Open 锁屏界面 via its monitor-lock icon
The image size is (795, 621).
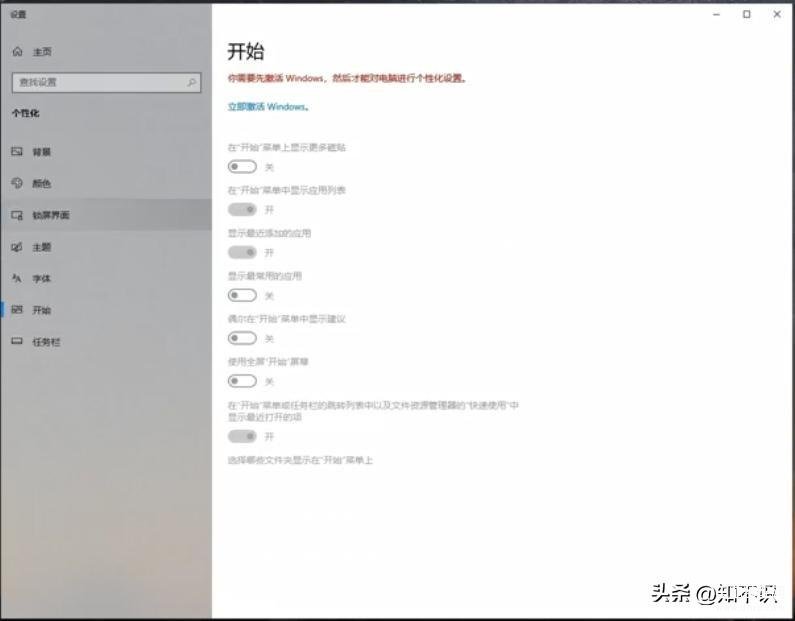pos(17,215)
